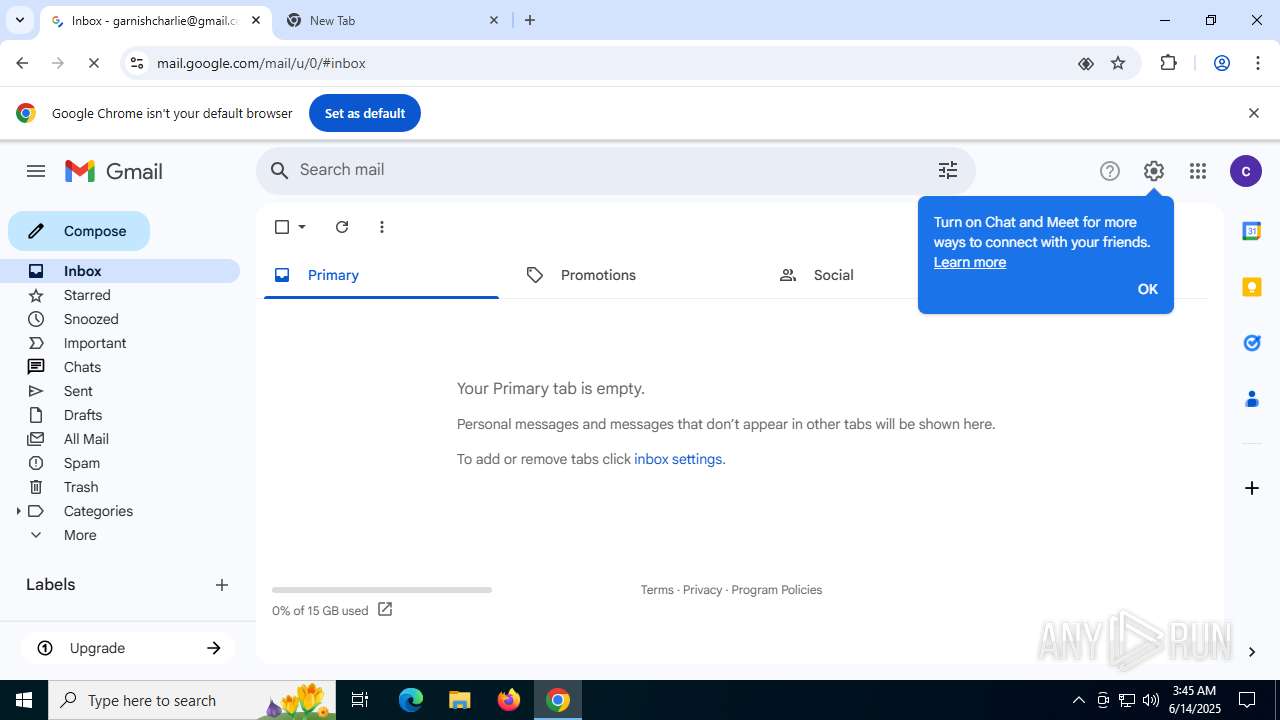Open Google Contacts side panel
The width and height of the screenshot is (1280, 720).
pyautogui.click(x=1251, y=399)
